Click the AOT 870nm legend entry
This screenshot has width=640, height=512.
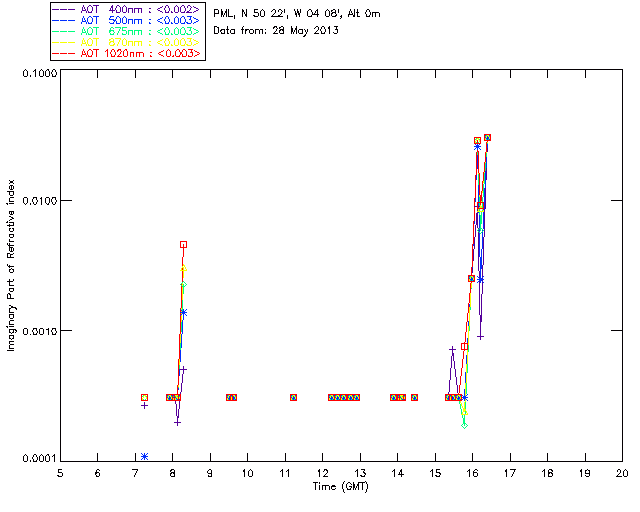click(x=127, y=42)
